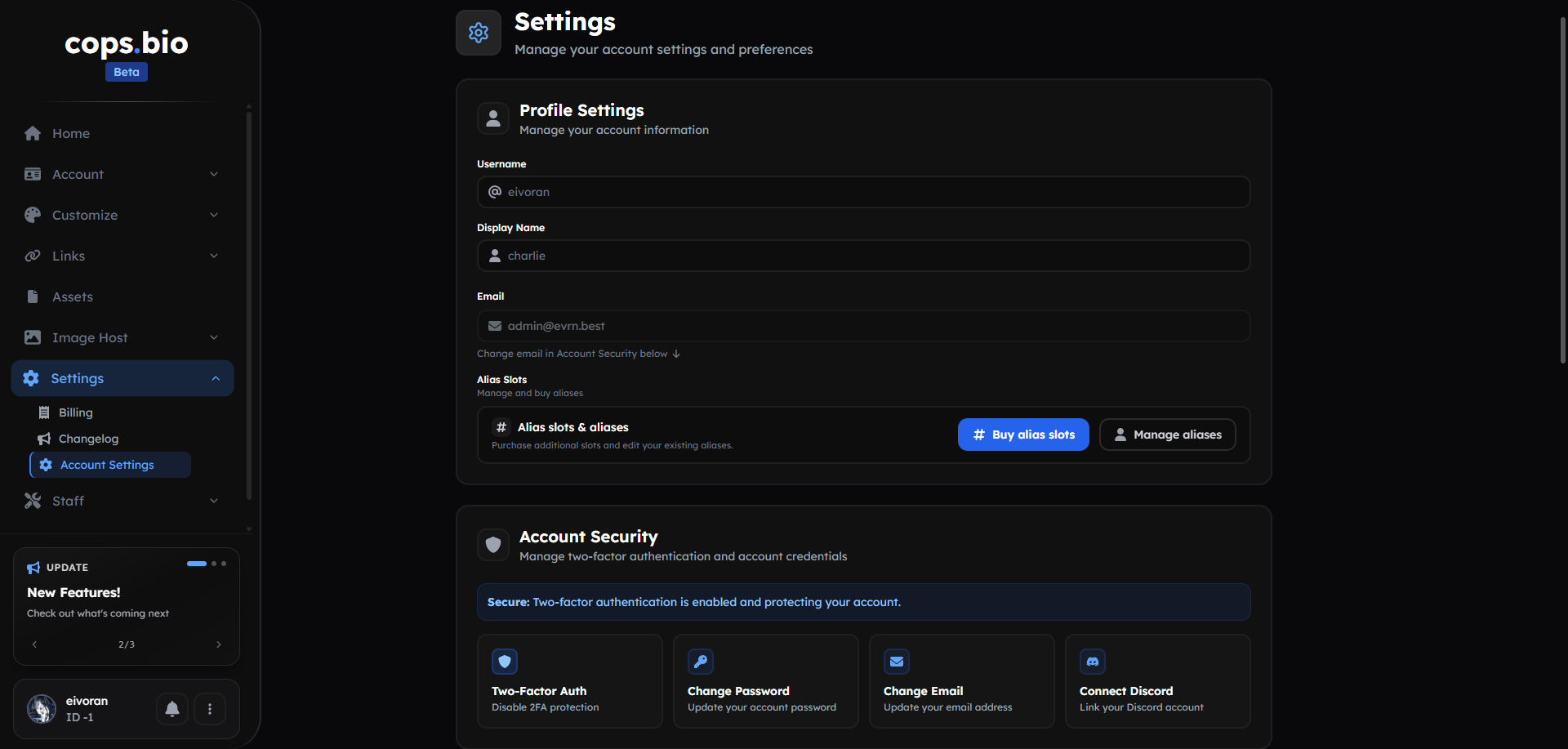The image size is (1568, 749).
Task: Select the Image Host sidebar icon
Action: click(33, 337)
